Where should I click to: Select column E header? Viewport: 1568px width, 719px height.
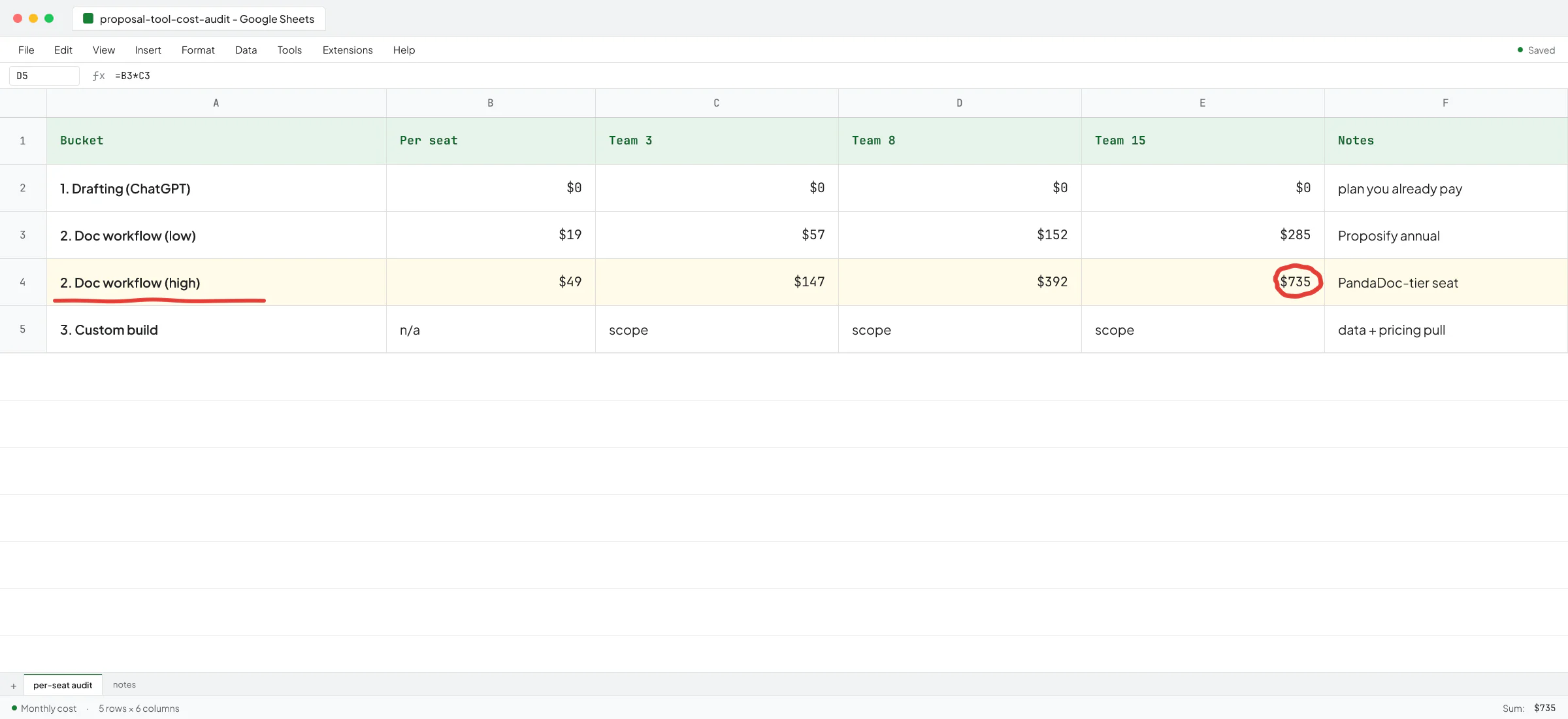click(1203, 103)
